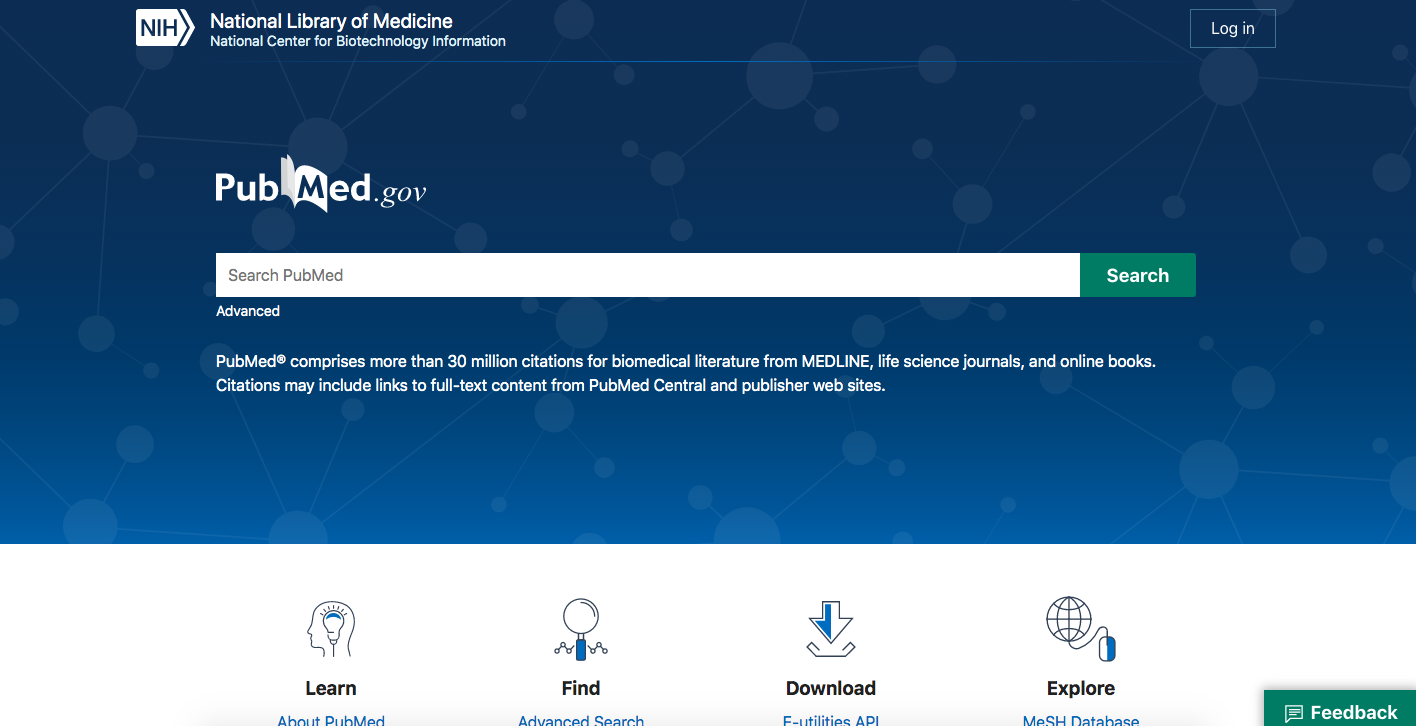The width and height of the screenshot is (1416, 726).
Task: Click the Feedback speech bubble icon
Action: coord(1294,713)
